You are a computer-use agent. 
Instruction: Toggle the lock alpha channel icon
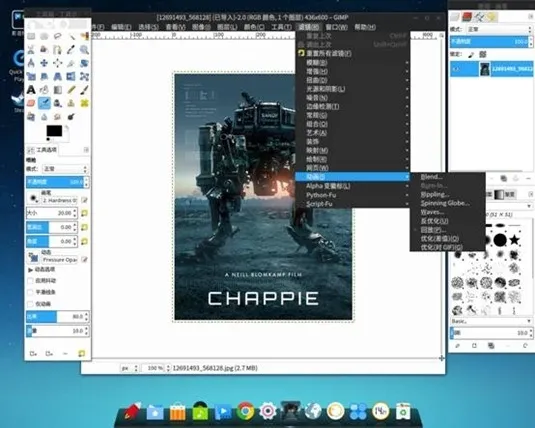tap(483, 55)
